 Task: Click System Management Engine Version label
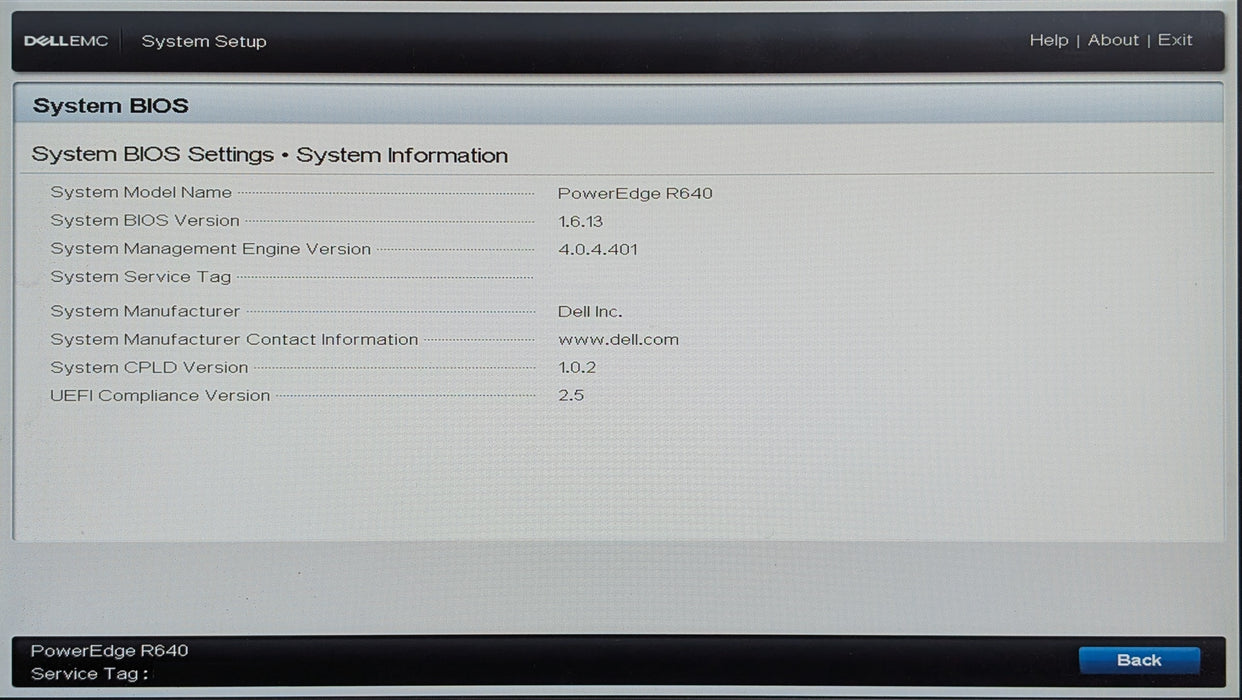point(211,249)
